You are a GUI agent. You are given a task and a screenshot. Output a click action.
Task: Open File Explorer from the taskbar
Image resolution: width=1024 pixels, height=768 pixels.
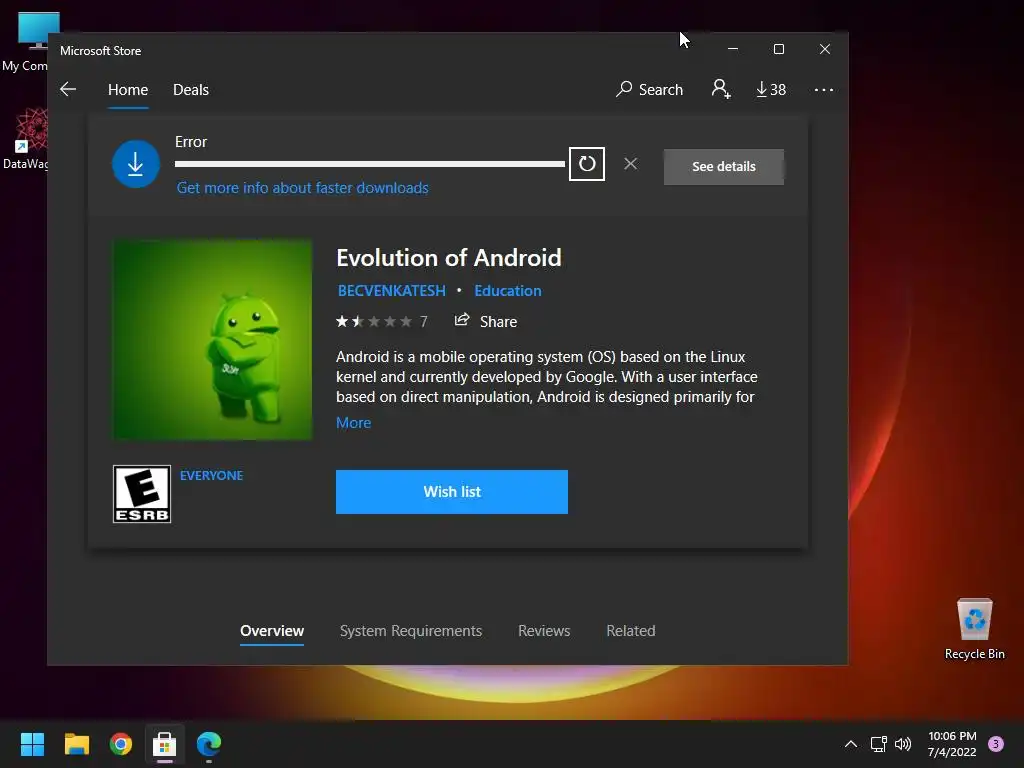point(76,744)
